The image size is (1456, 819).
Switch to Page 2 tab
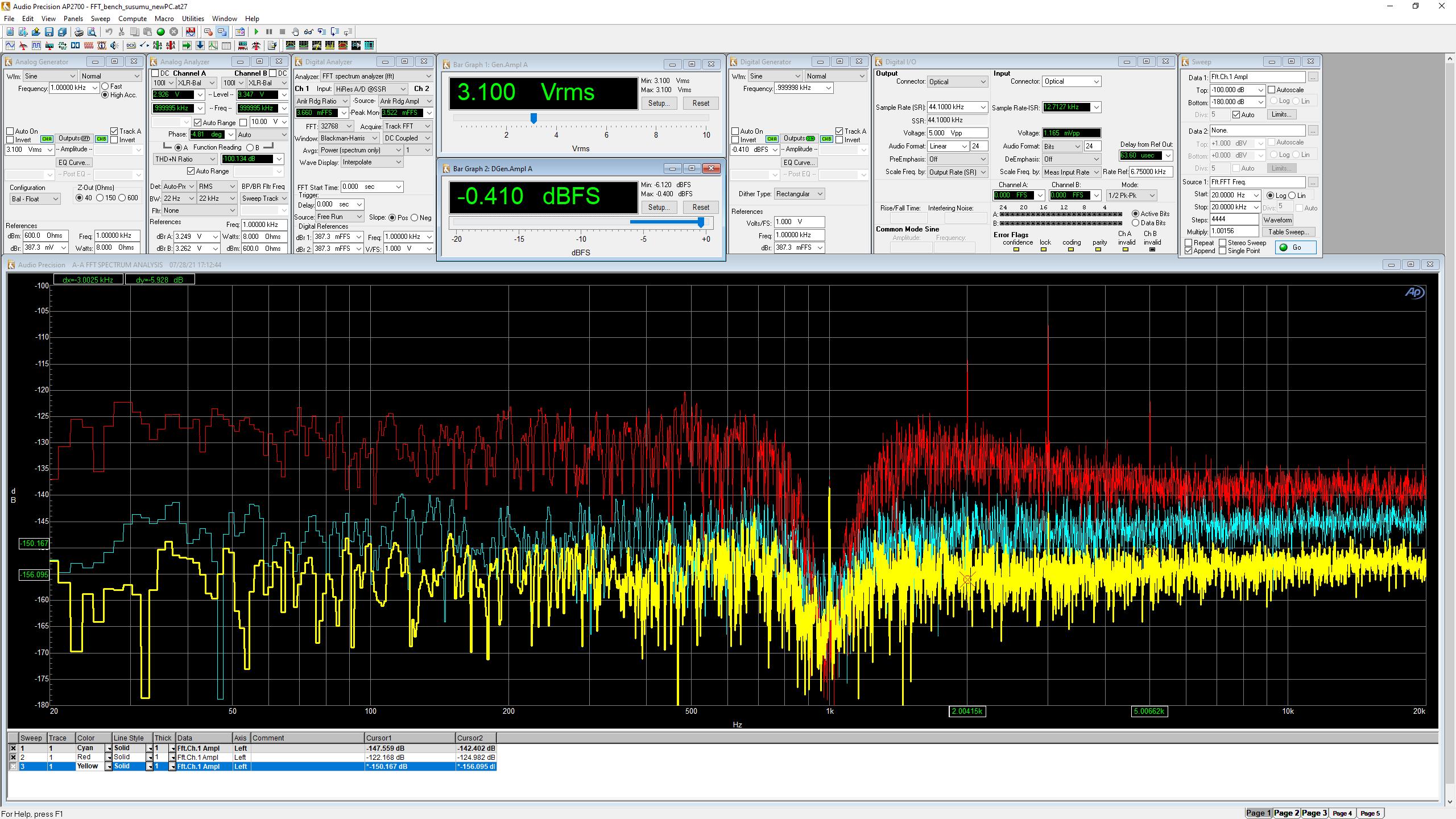tap(1287, 813)
